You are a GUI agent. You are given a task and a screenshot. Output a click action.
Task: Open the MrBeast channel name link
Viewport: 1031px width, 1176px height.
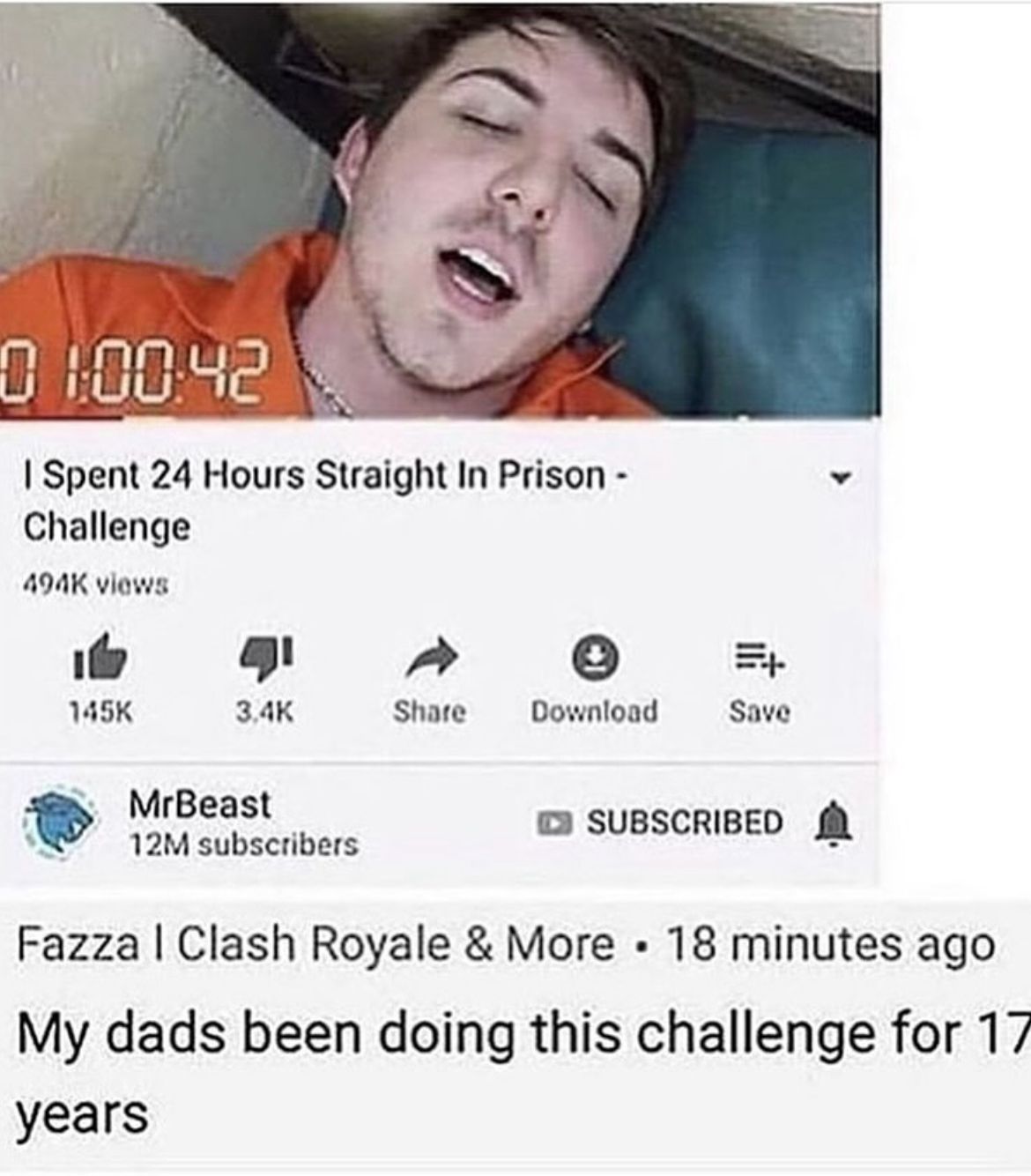point(200,803)
